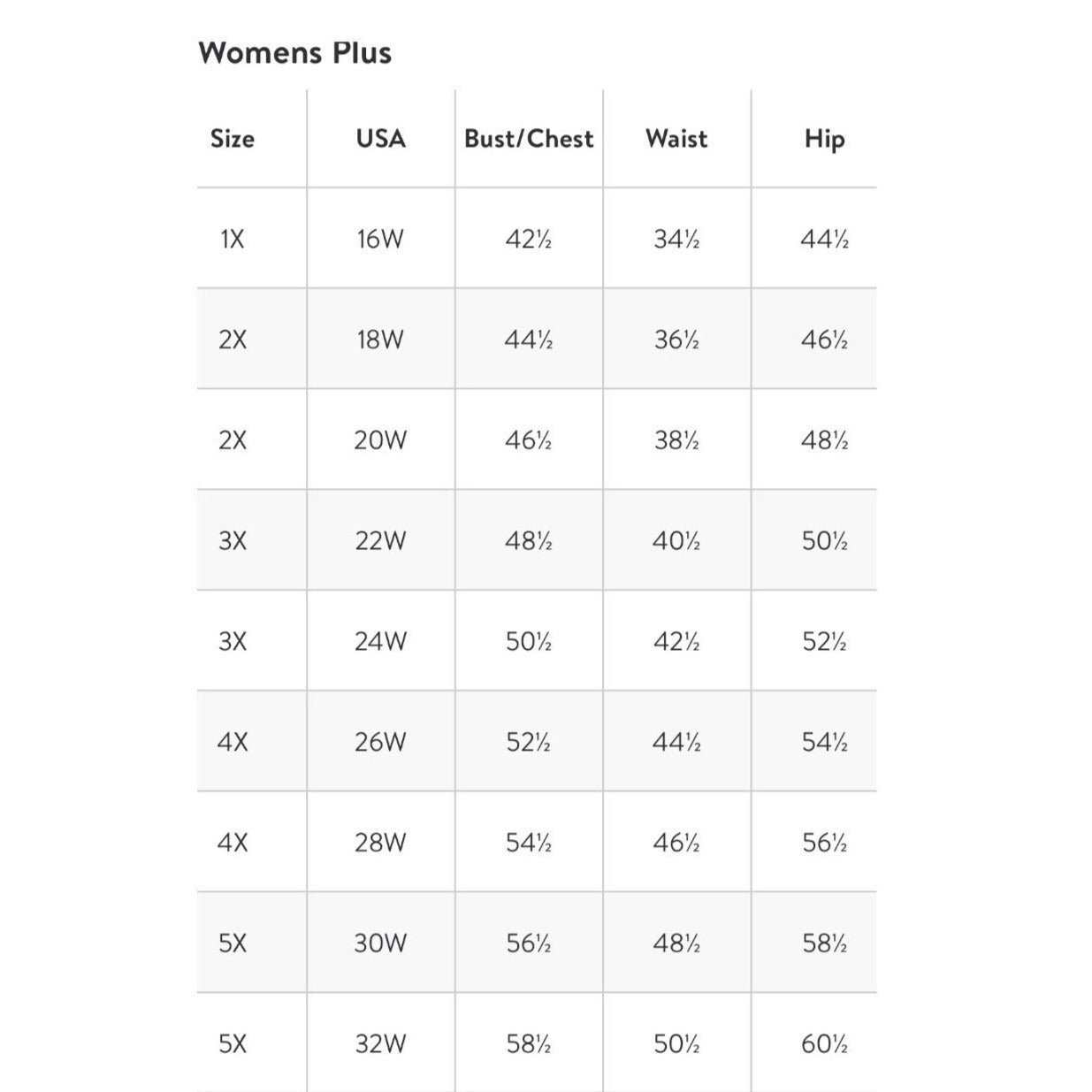Click the 34½ waist measurement cell
Viewport: 1092px width, 1092px height.
676,239
